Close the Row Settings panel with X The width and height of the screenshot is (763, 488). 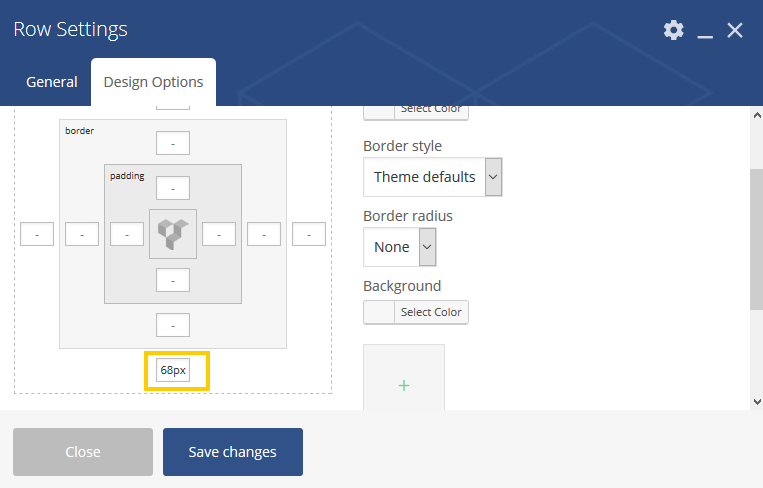coord(735,30)
